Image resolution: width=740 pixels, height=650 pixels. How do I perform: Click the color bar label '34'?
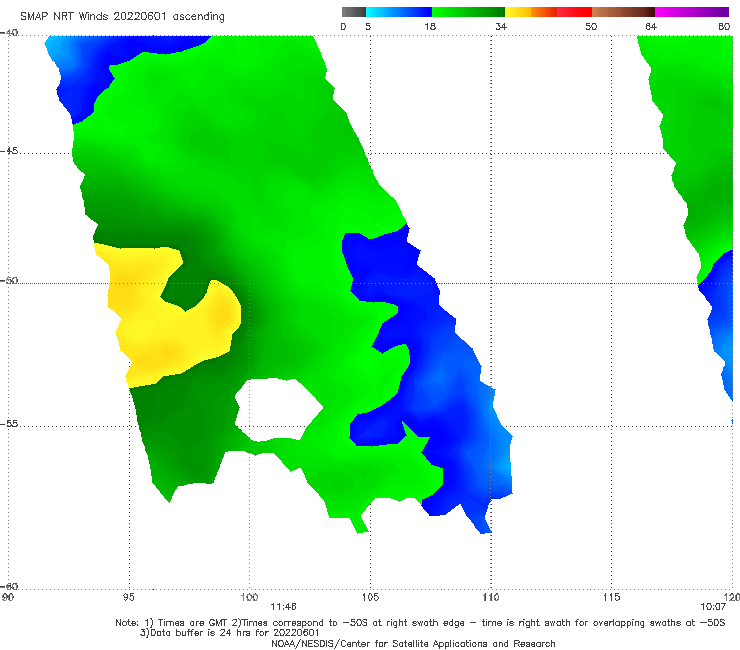501,26
